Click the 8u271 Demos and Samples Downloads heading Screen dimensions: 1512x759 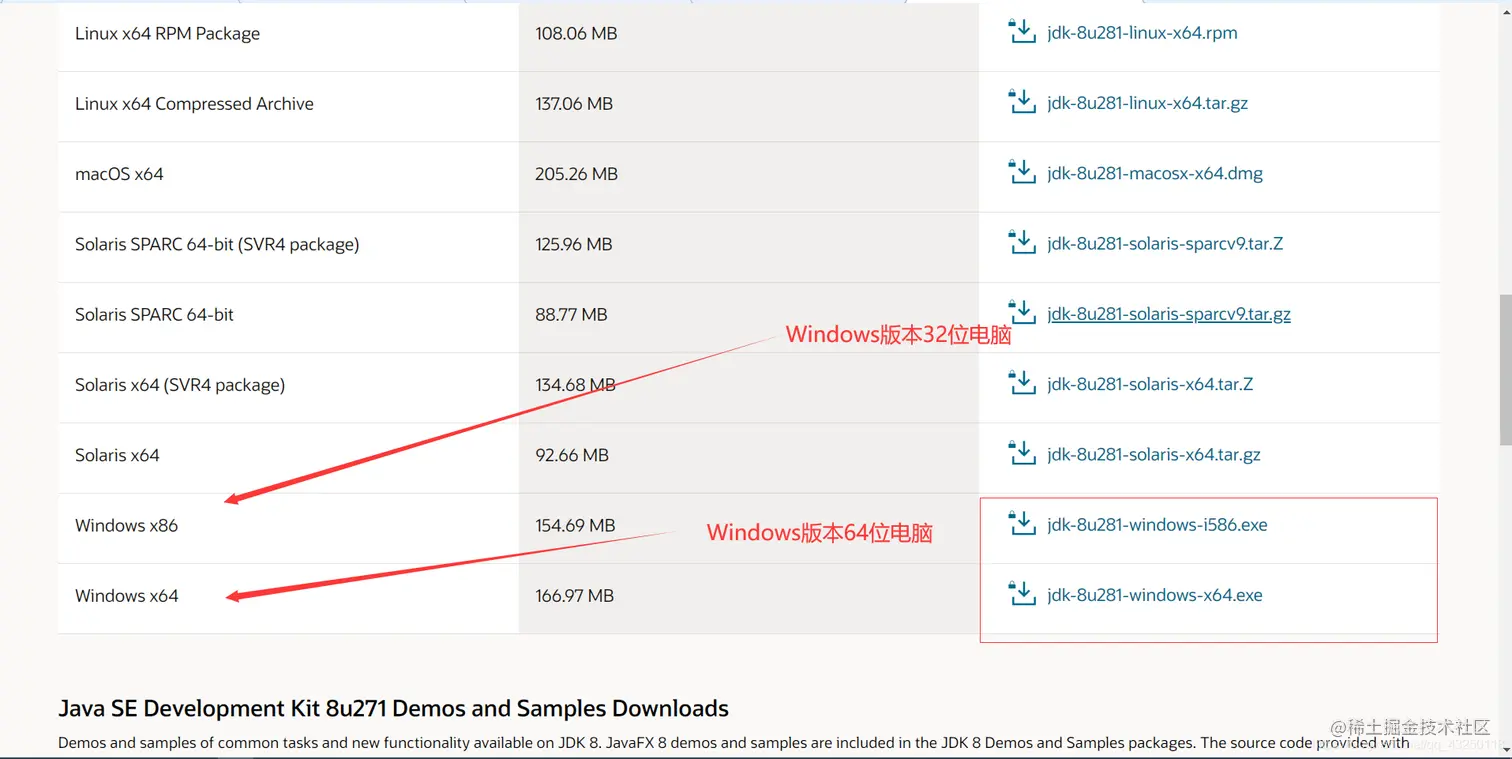393,709
